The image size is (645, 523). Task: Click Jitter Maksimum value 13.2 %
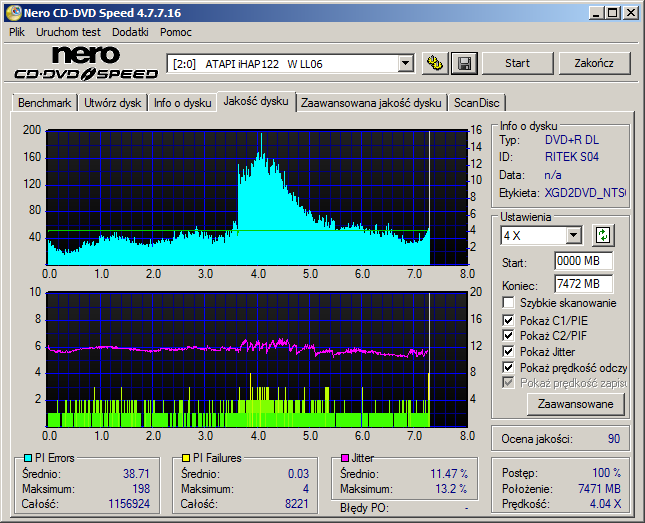point(451,488)
